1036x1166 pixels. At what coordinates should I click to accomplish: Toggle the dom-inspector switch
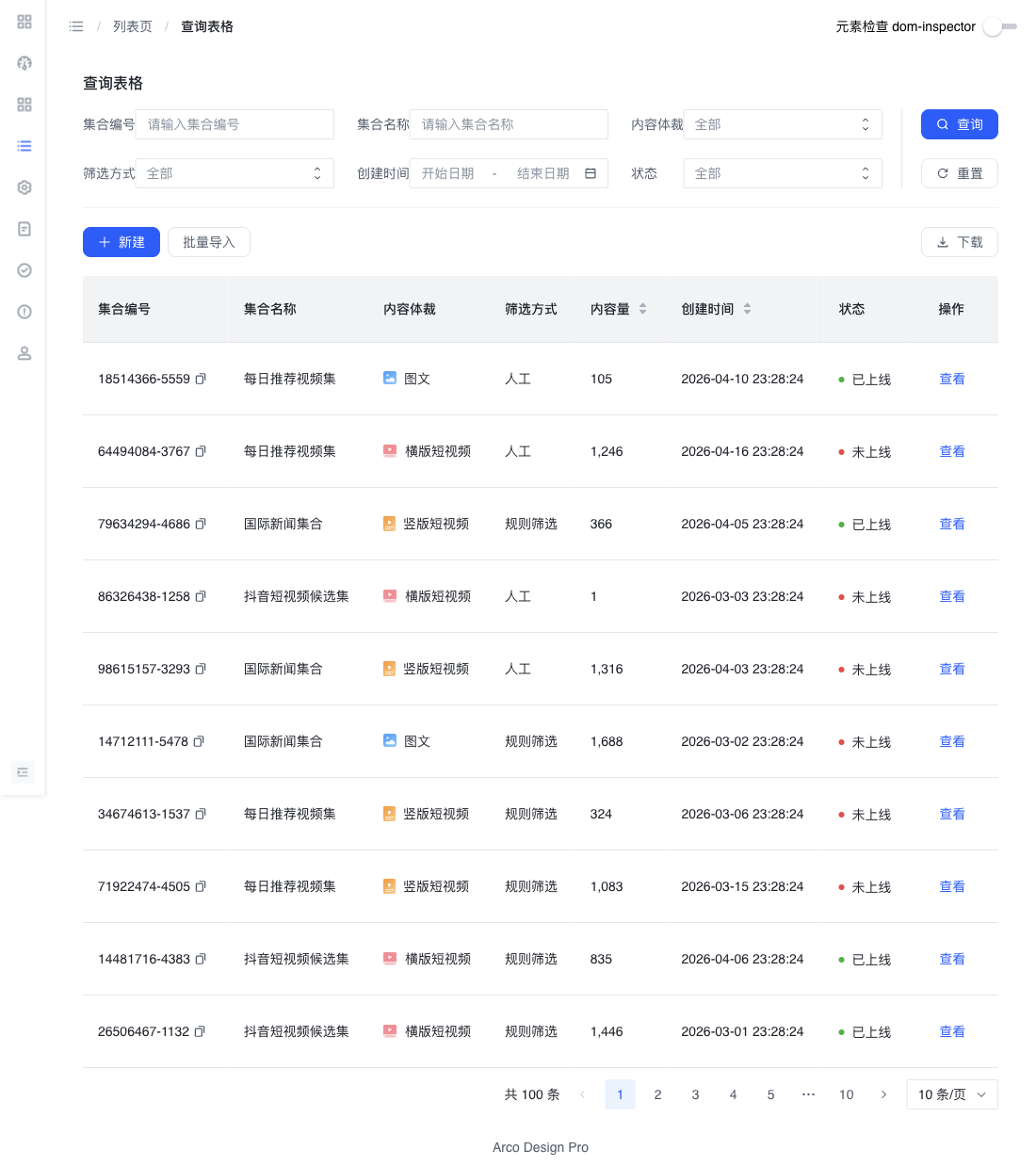pos(999,26)
